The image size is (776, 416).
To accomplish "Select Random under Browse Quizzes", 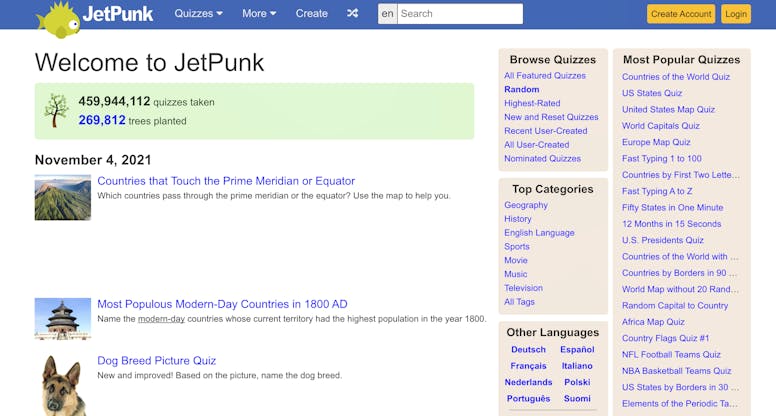I will tap(522, 90).
